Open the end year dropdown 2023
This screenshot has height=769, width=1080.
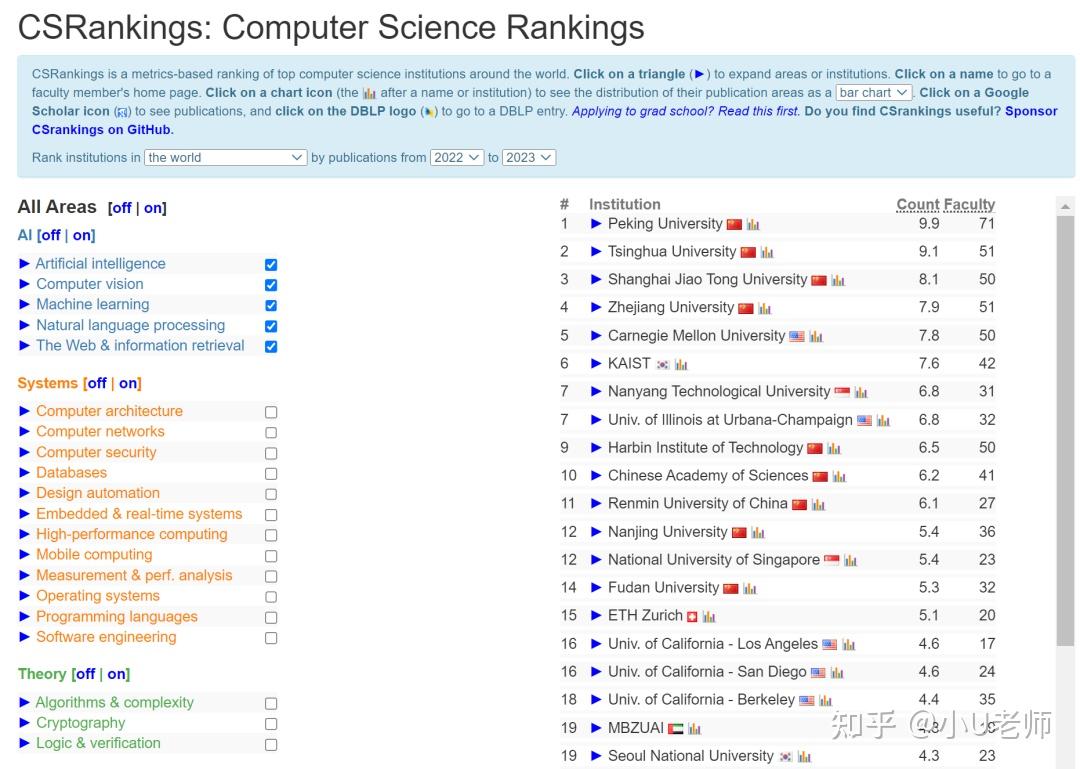point(529,158)
